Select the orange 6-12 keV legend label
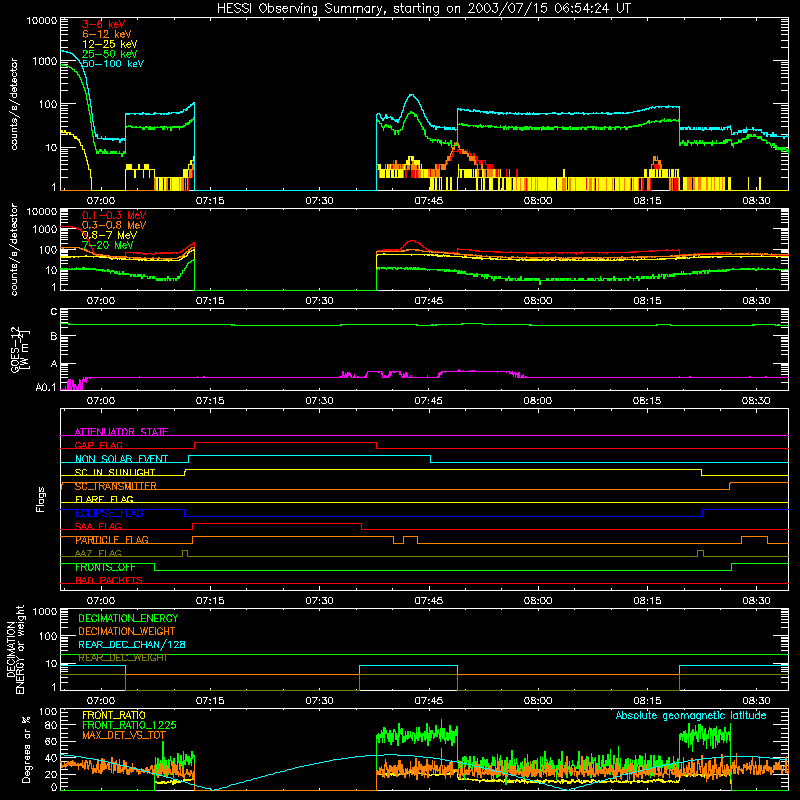 tap(106, 34)
